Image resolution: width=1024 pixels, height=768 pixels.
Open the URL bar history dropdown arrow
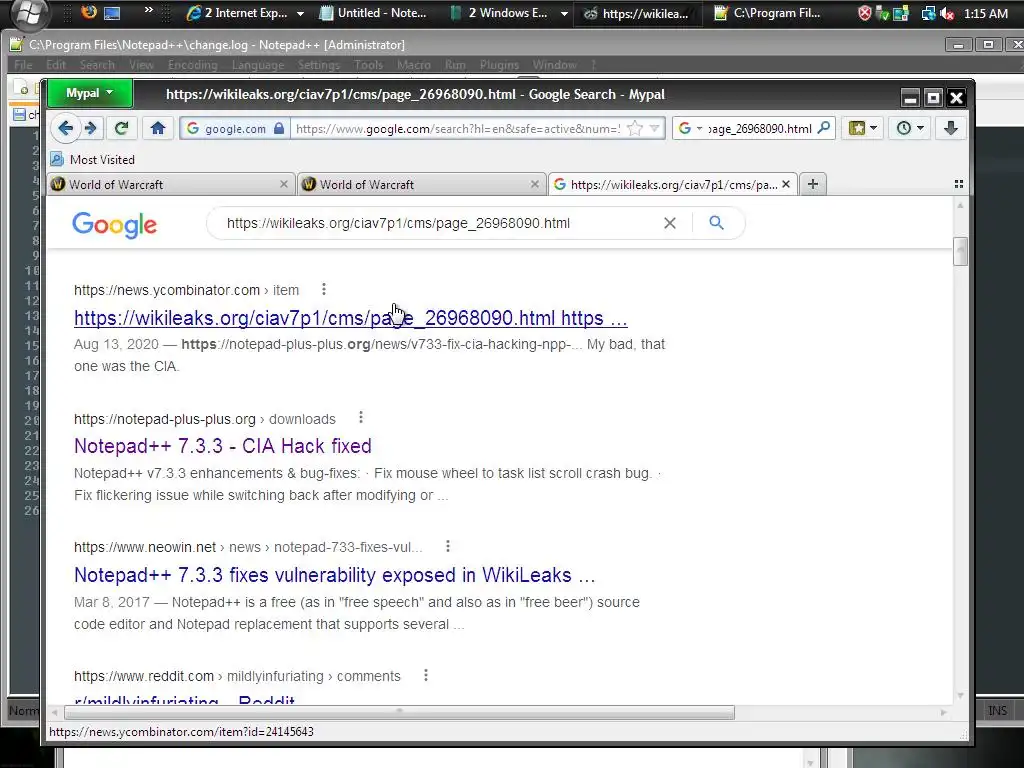coord(654,129)
